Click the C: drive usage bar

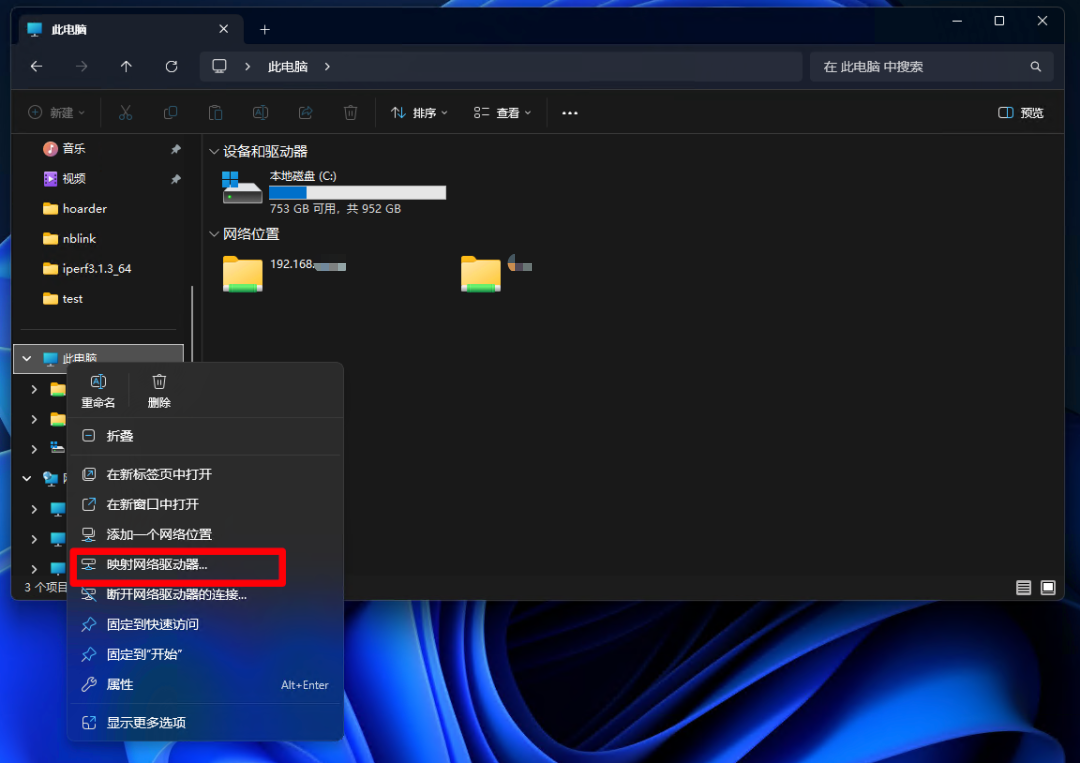(357, 193)
